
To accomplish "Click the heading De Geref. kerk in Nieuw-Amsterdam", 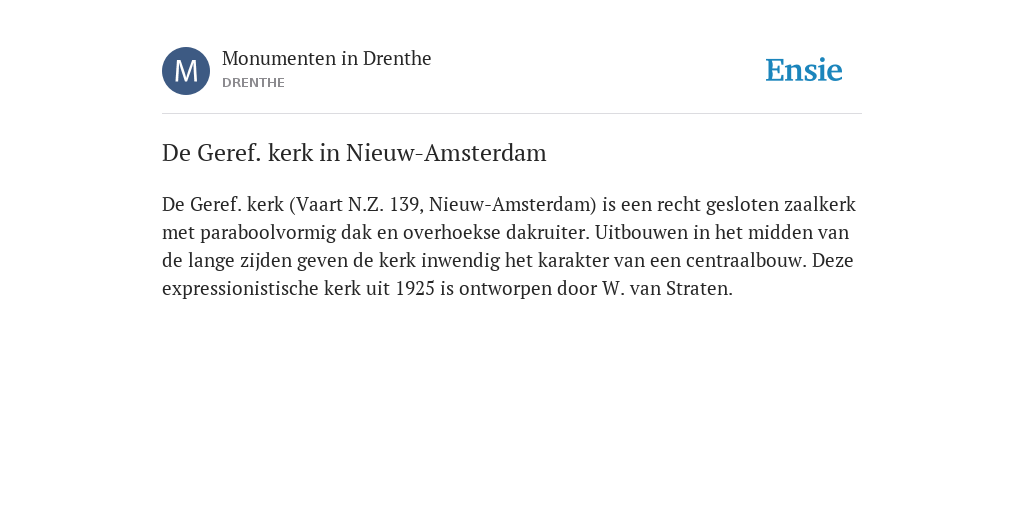I will (x=354, y=153).
